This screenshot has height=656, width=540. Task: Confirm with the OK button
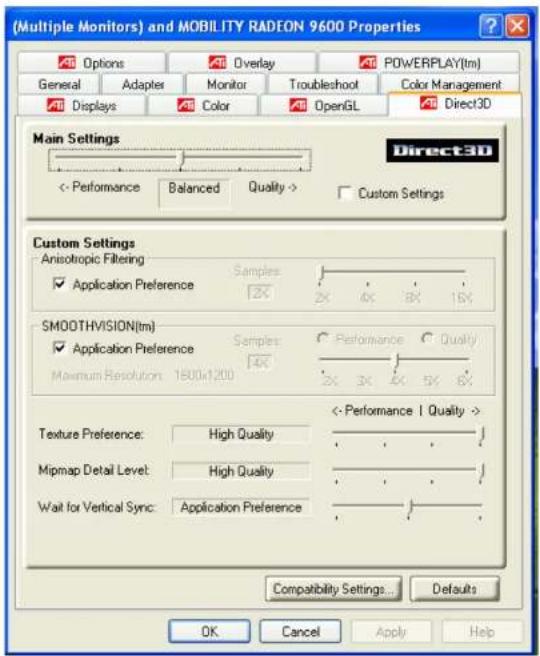click(210, 631)
